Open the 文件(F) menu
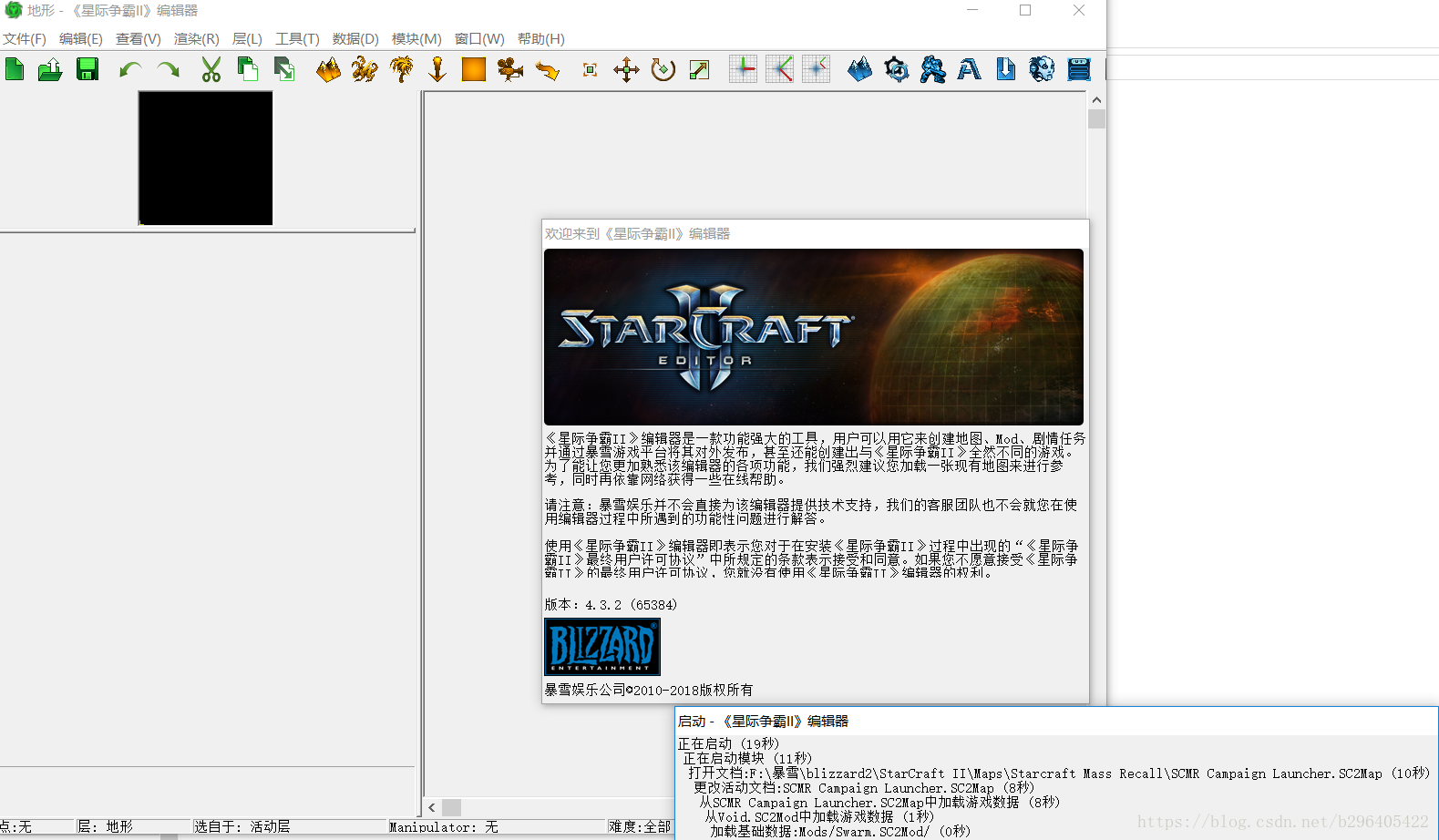 point(25,39)
